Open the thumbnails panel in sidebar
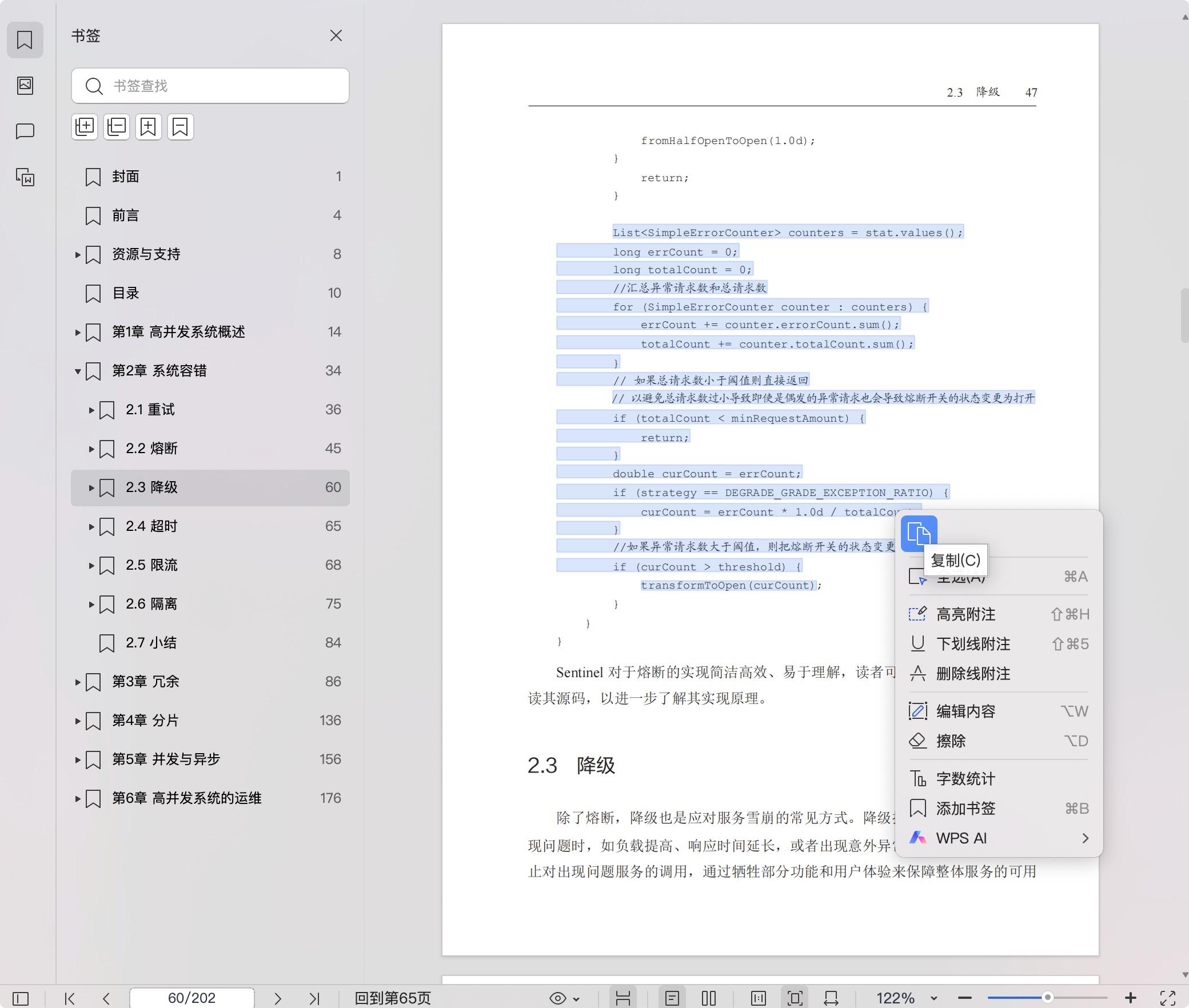The height and width of the screenshot is (1008, 1189). pyautogui.click(x=25, y=86)
